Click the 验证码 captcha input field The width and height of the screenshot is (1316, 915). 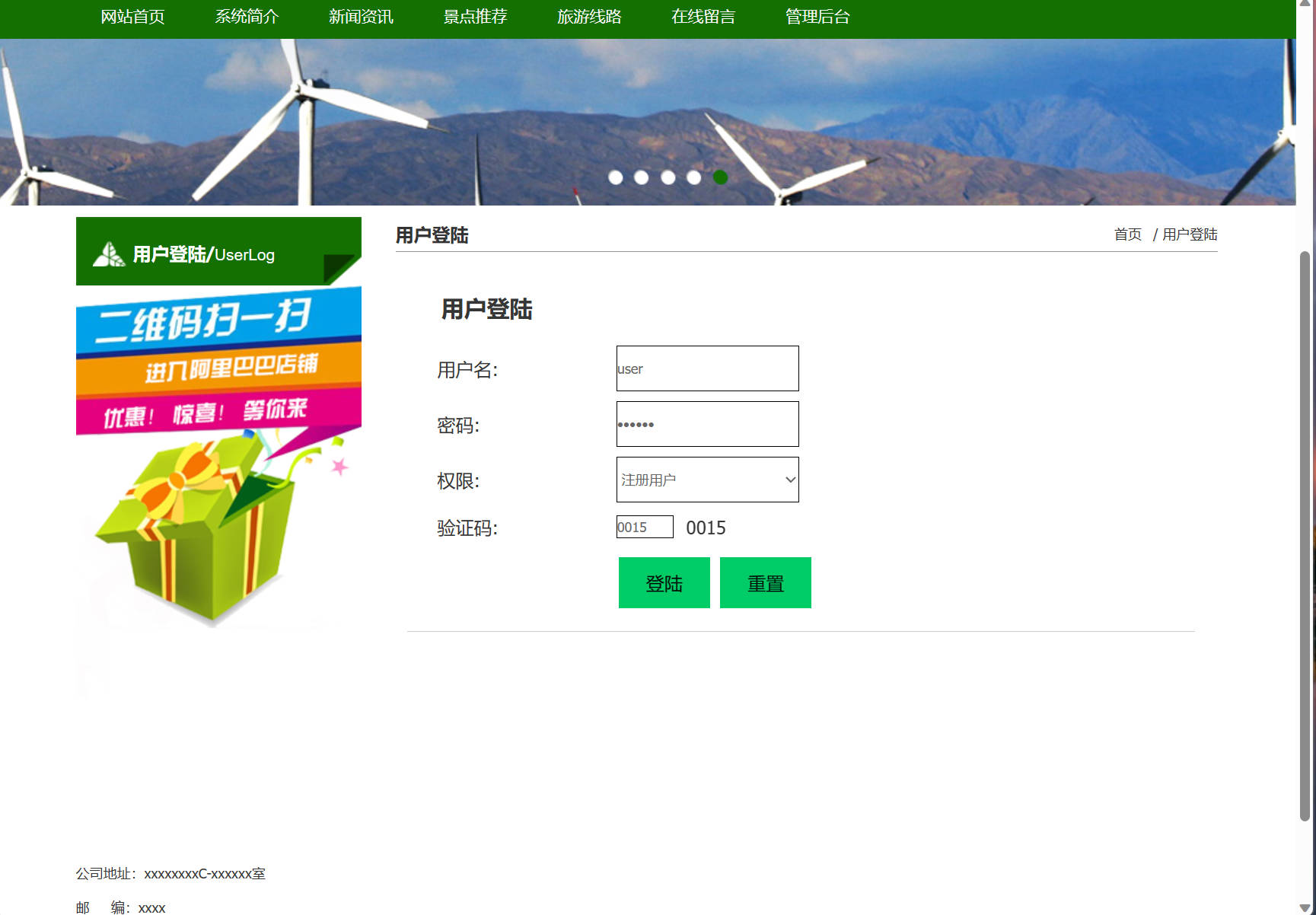pos(644,527)
